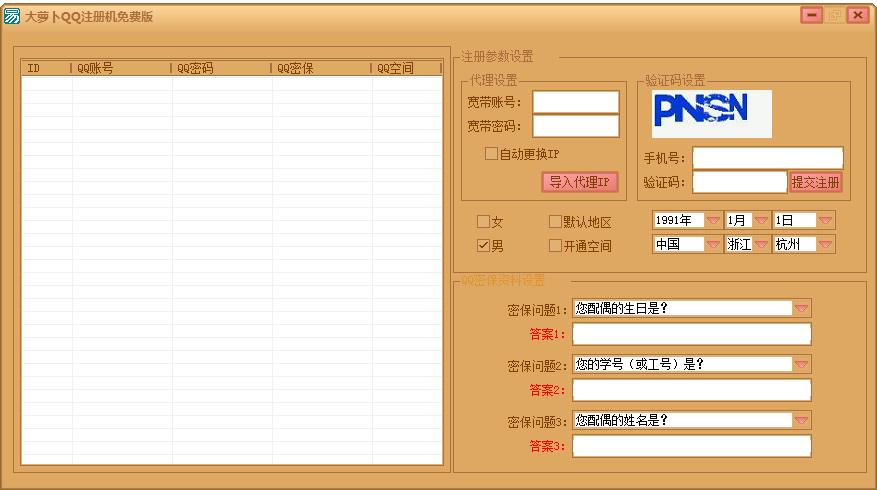Minimize the window using title bar button
The height and width of the screenshot is (490, 877).
811,15
